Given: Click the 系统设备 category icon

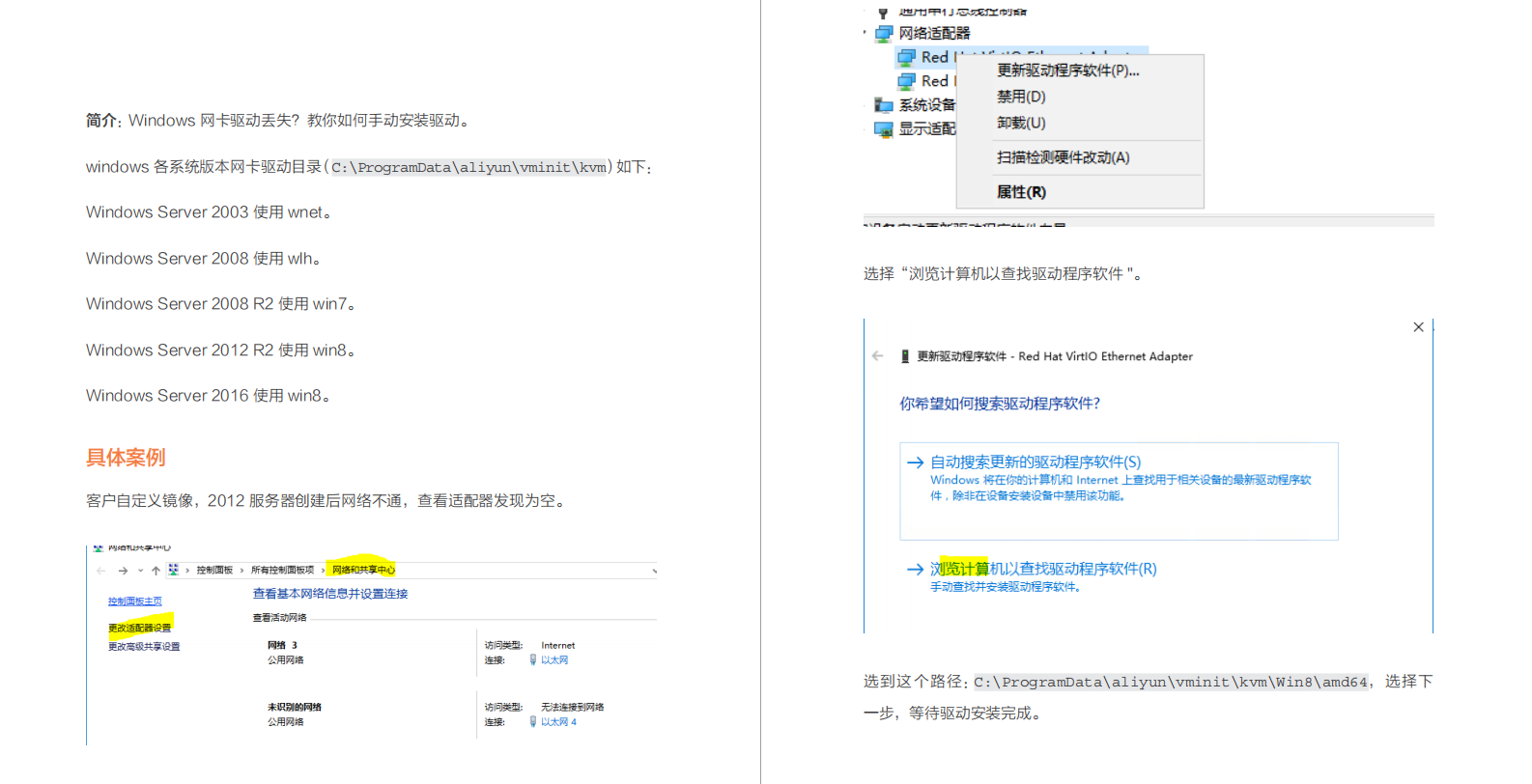Looking at the screenshot, I should [884, 105].
